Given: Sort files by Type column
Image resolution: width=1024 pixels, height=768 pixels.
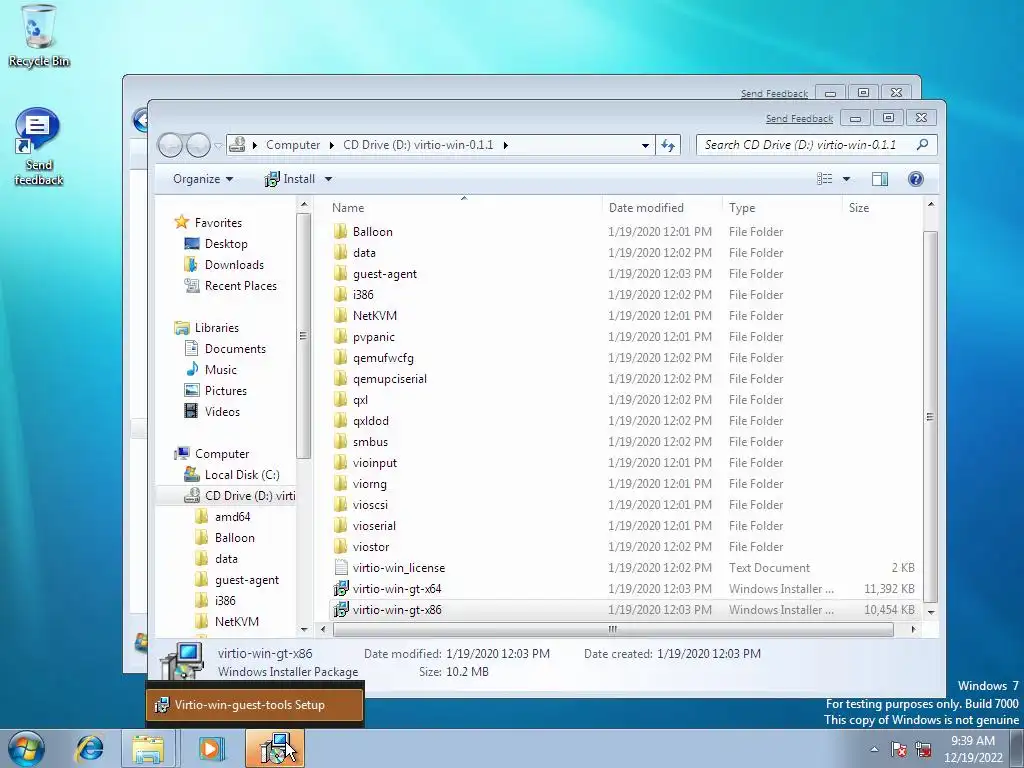Looking at the screenshot, I should (782, 208).
